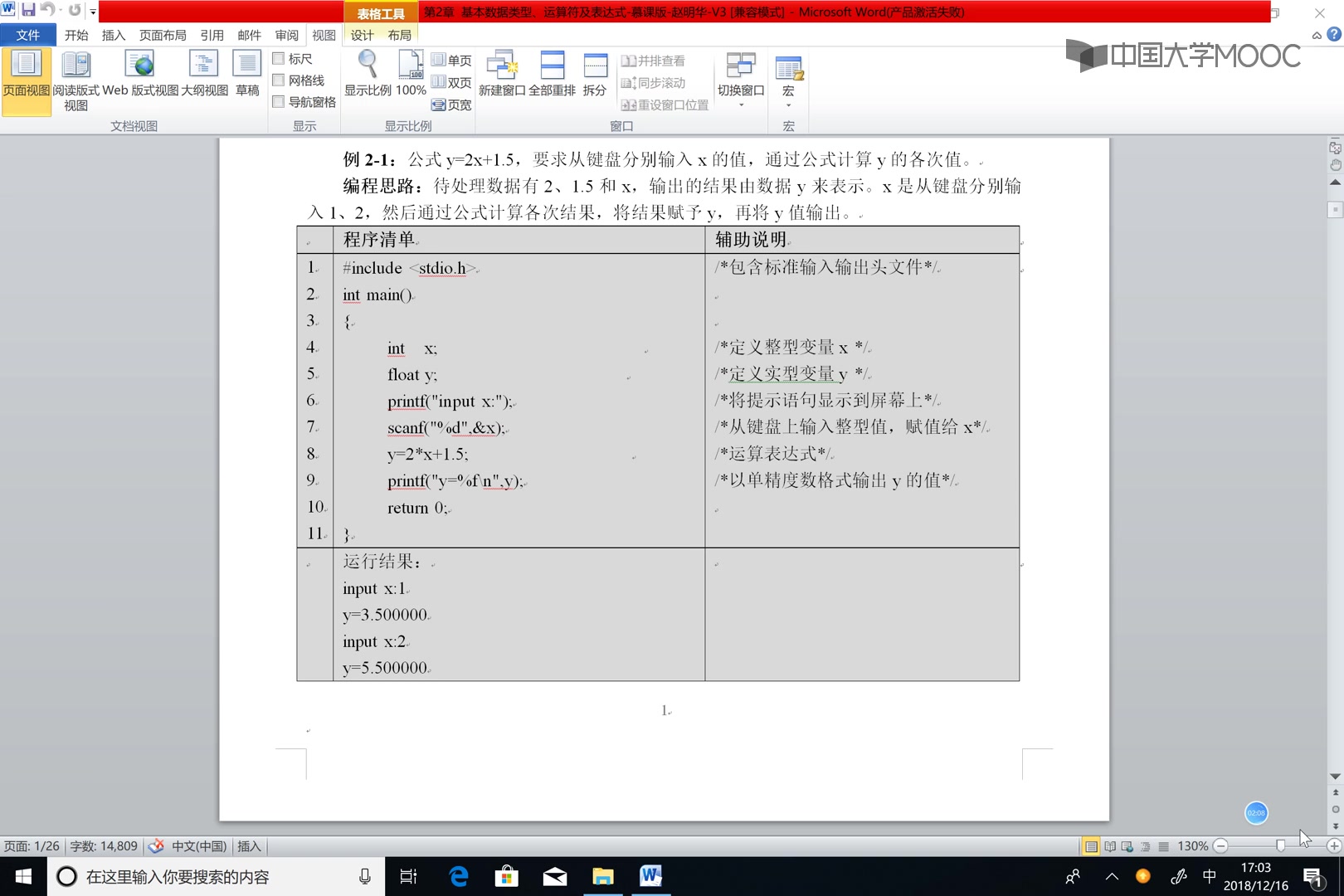Arrange all windows using 全部重排

(553, 75)
